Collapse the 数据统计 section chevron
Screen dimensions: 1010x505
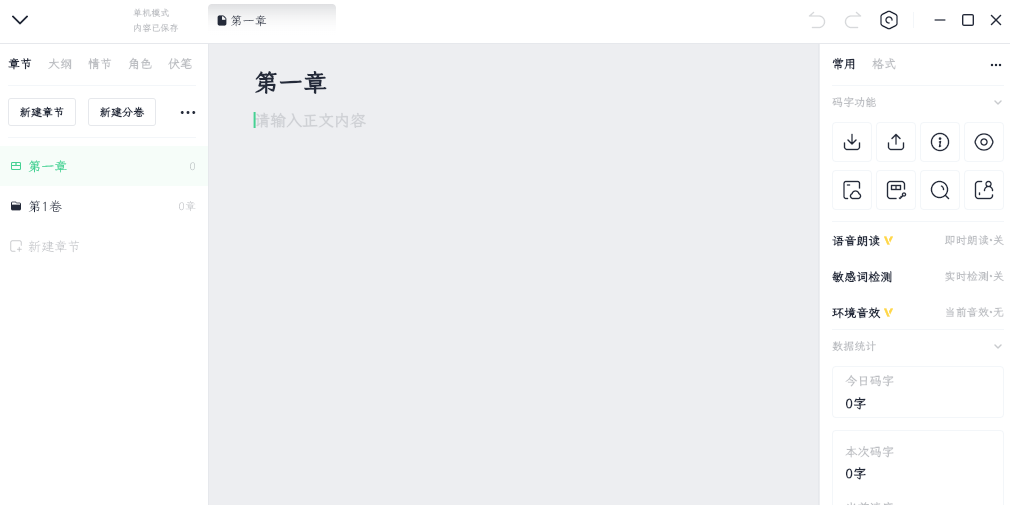tap(998, 347)
